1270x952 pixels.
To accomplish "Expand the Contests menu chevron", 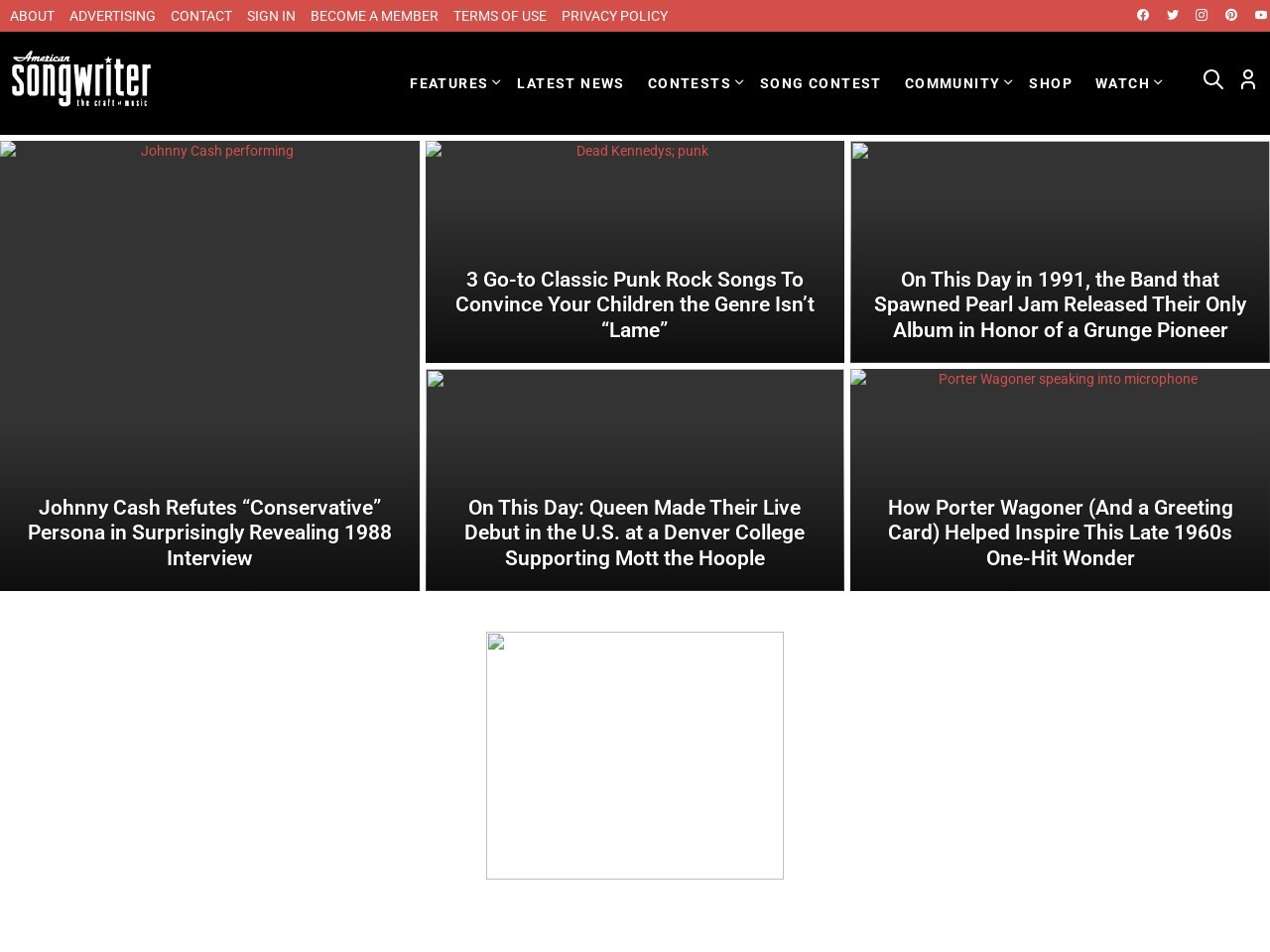I will (x=739, y=82).
